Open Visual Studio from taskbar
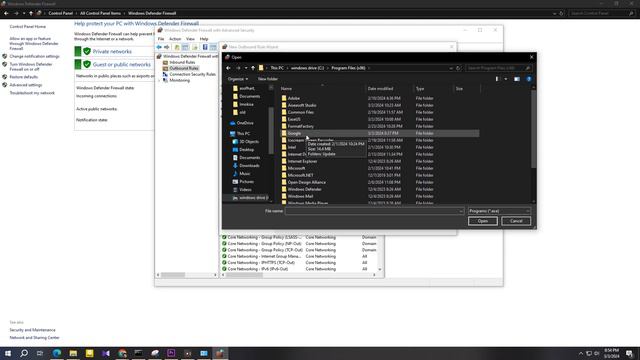The width and height of the screenshot is (640, 360). [106, 353]
